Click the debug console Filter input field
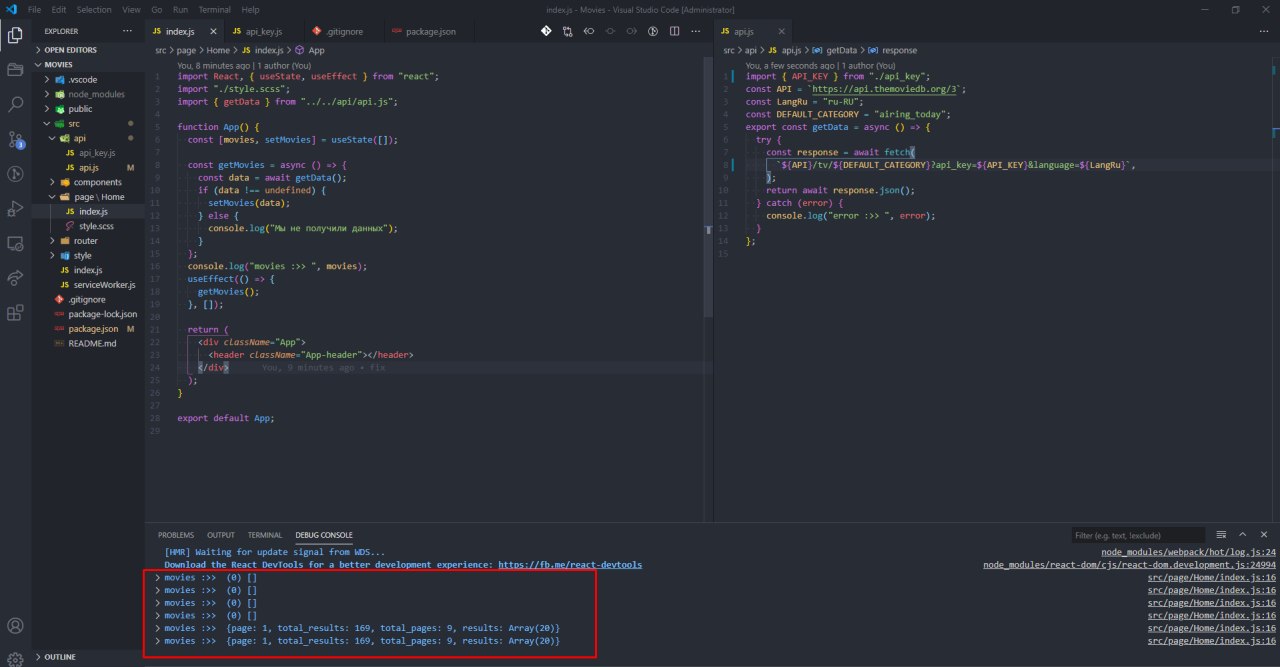 (1138, 535)
